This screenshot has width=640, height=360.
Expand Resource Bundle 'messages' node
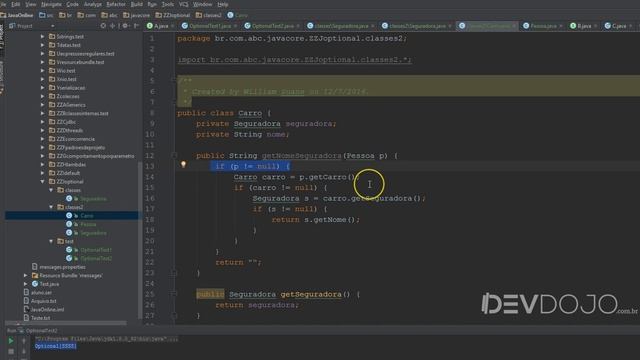pyautogui.click(x=26, y=276)
